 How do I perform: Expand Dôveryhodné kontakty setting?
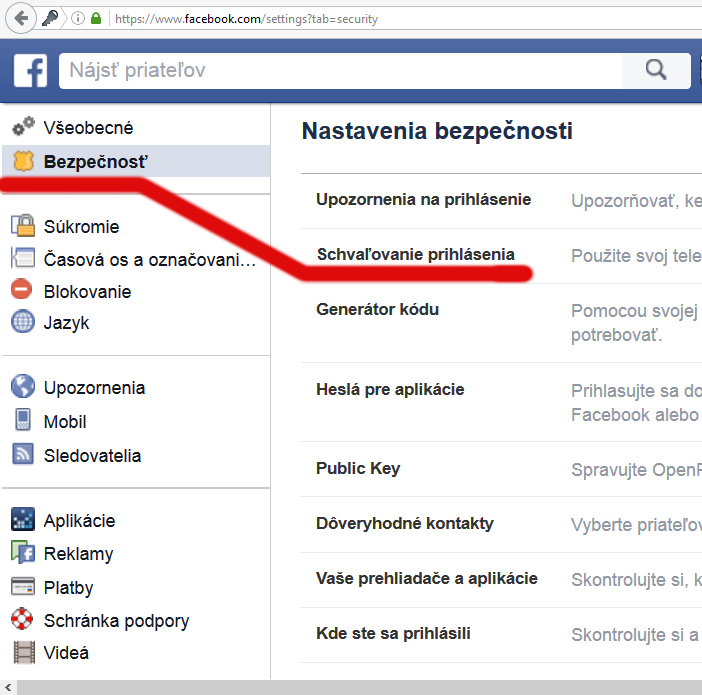(404, 524)
